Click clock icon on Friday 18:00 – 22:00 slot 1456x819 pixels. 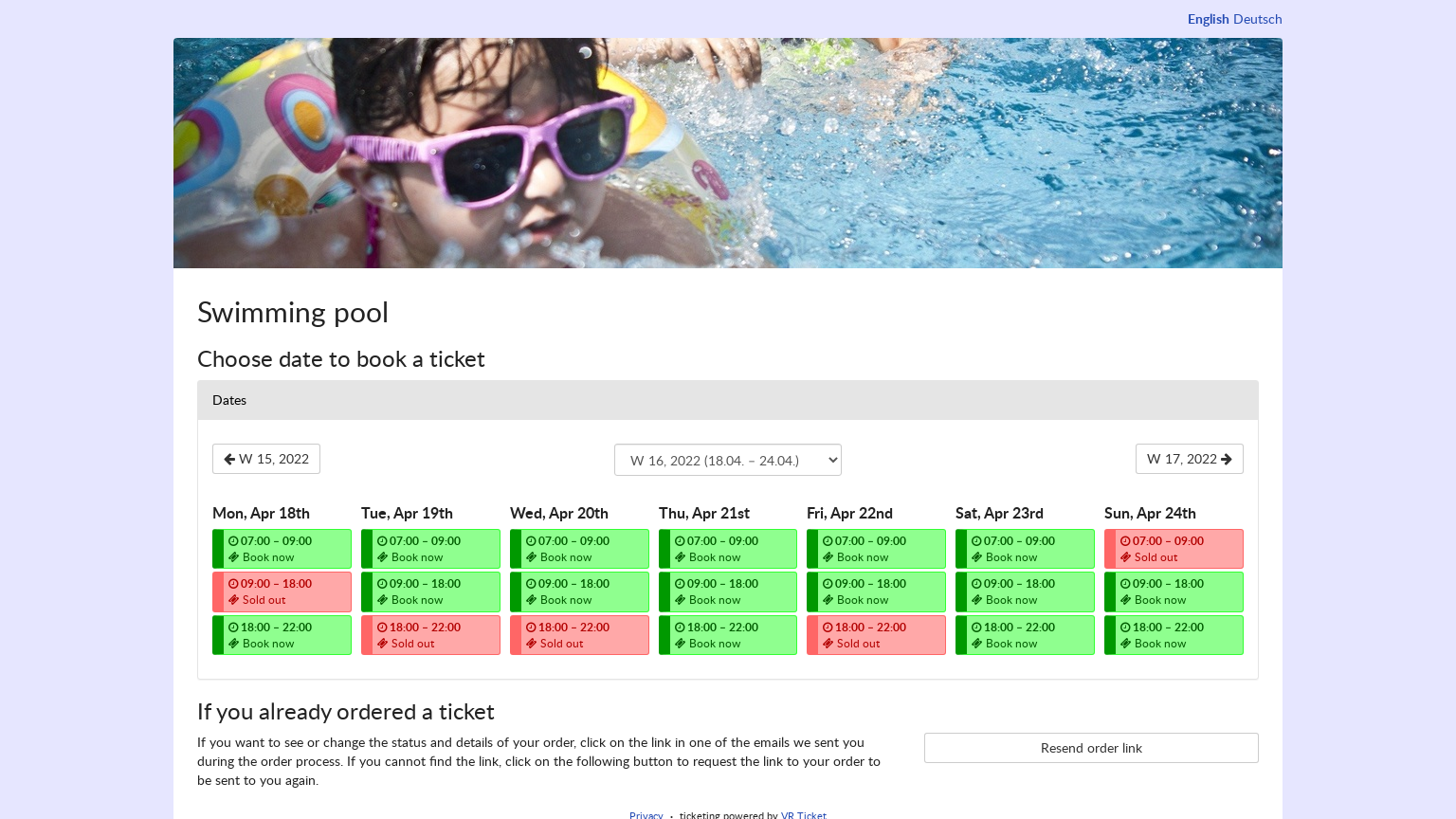(x=828, y=628)
